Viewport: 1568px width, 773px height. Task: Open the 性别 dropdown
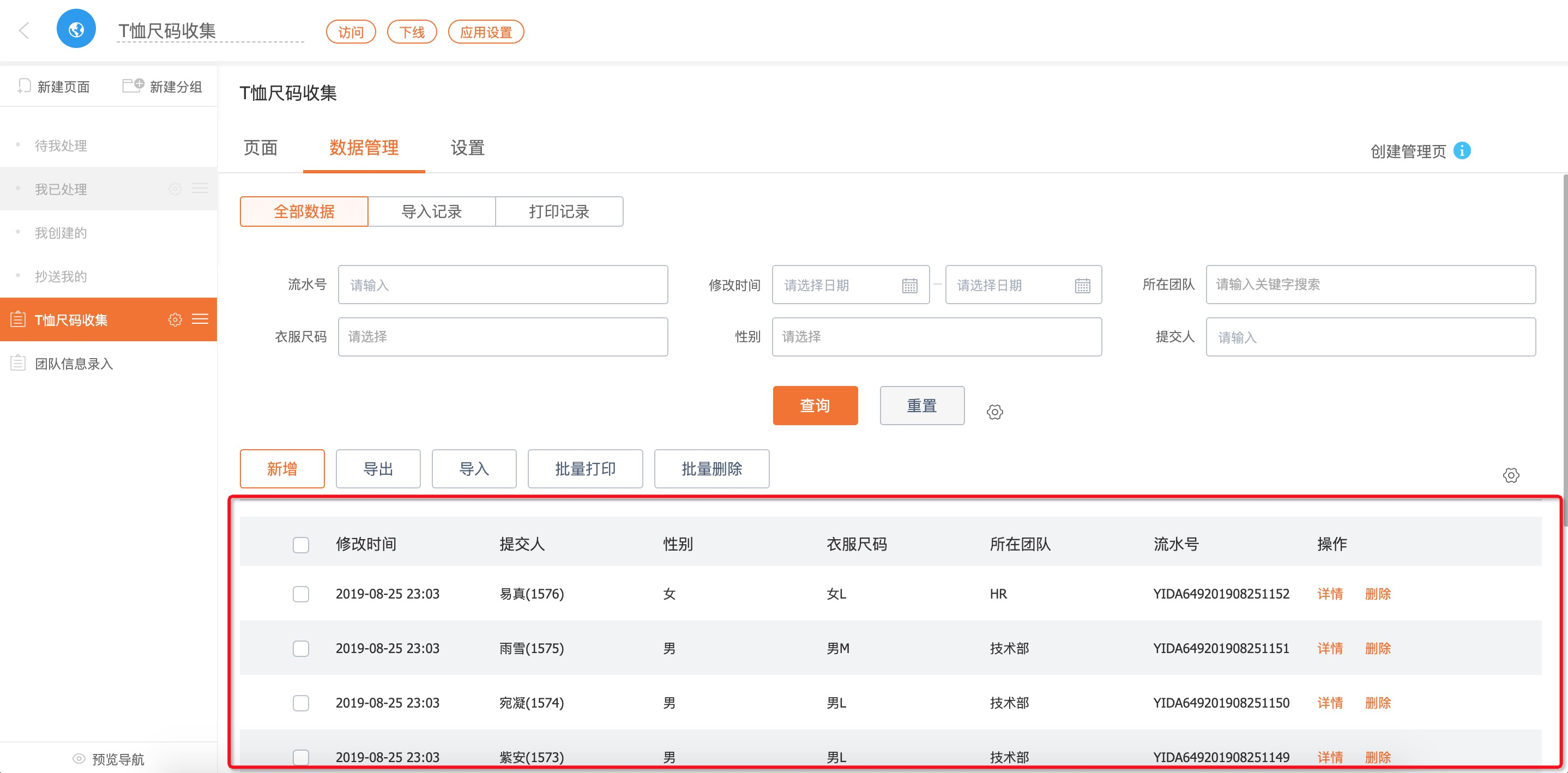pos(936,336)
